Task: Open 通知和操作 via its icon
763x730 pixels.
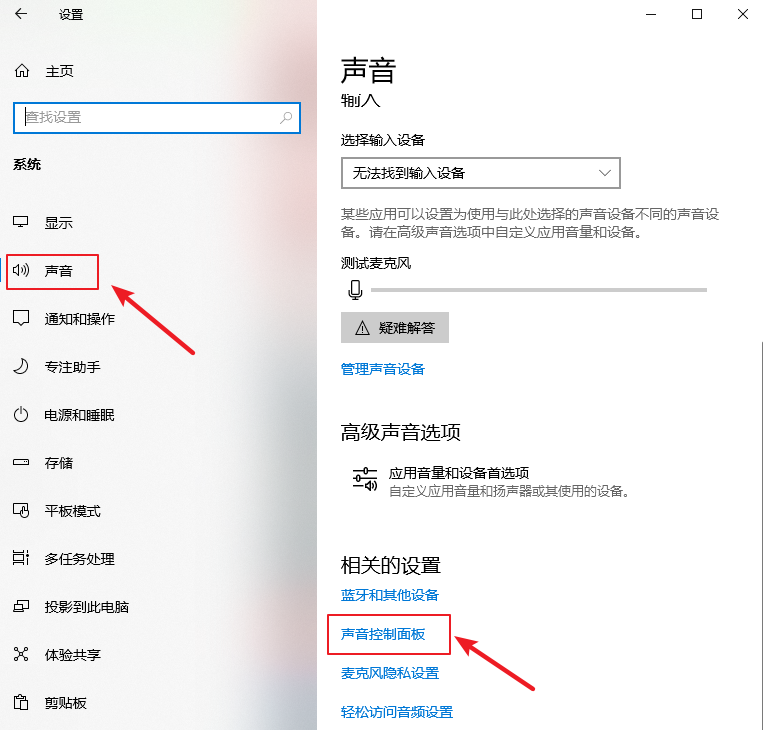Action: tap(21, 318)
